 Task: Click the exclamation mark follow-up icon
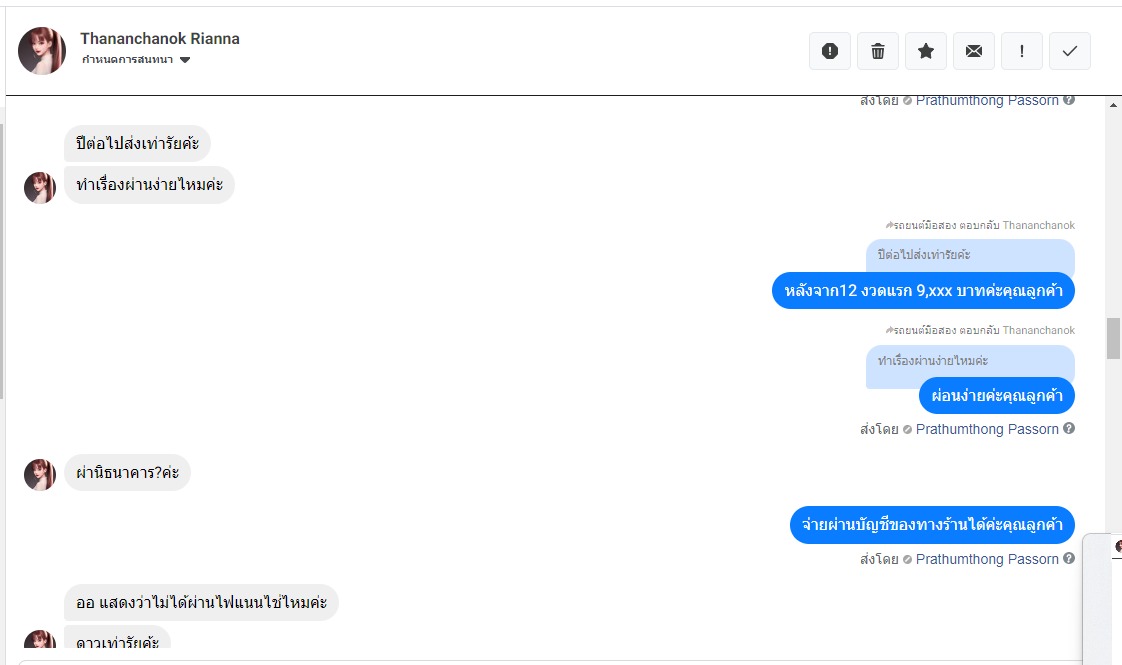click(1022, 51)
